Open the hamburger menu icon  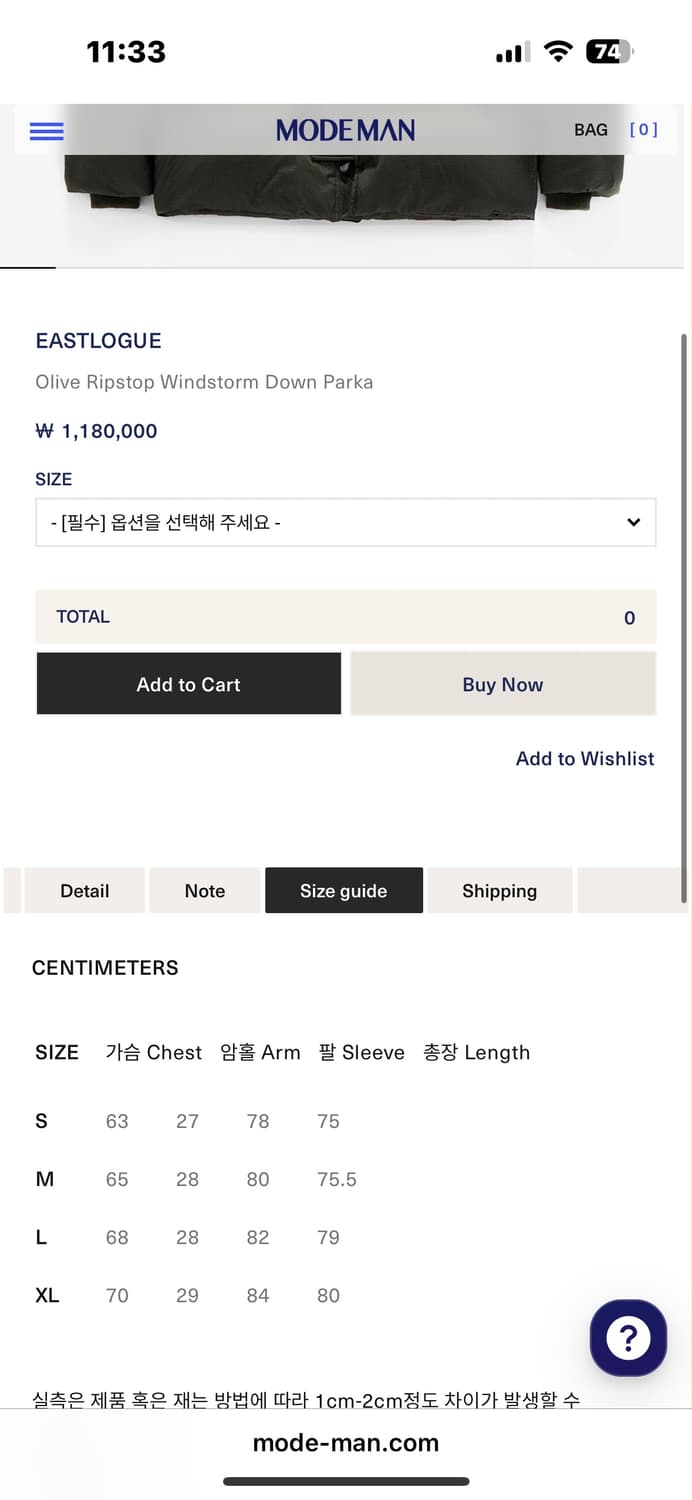coord(47,131)
